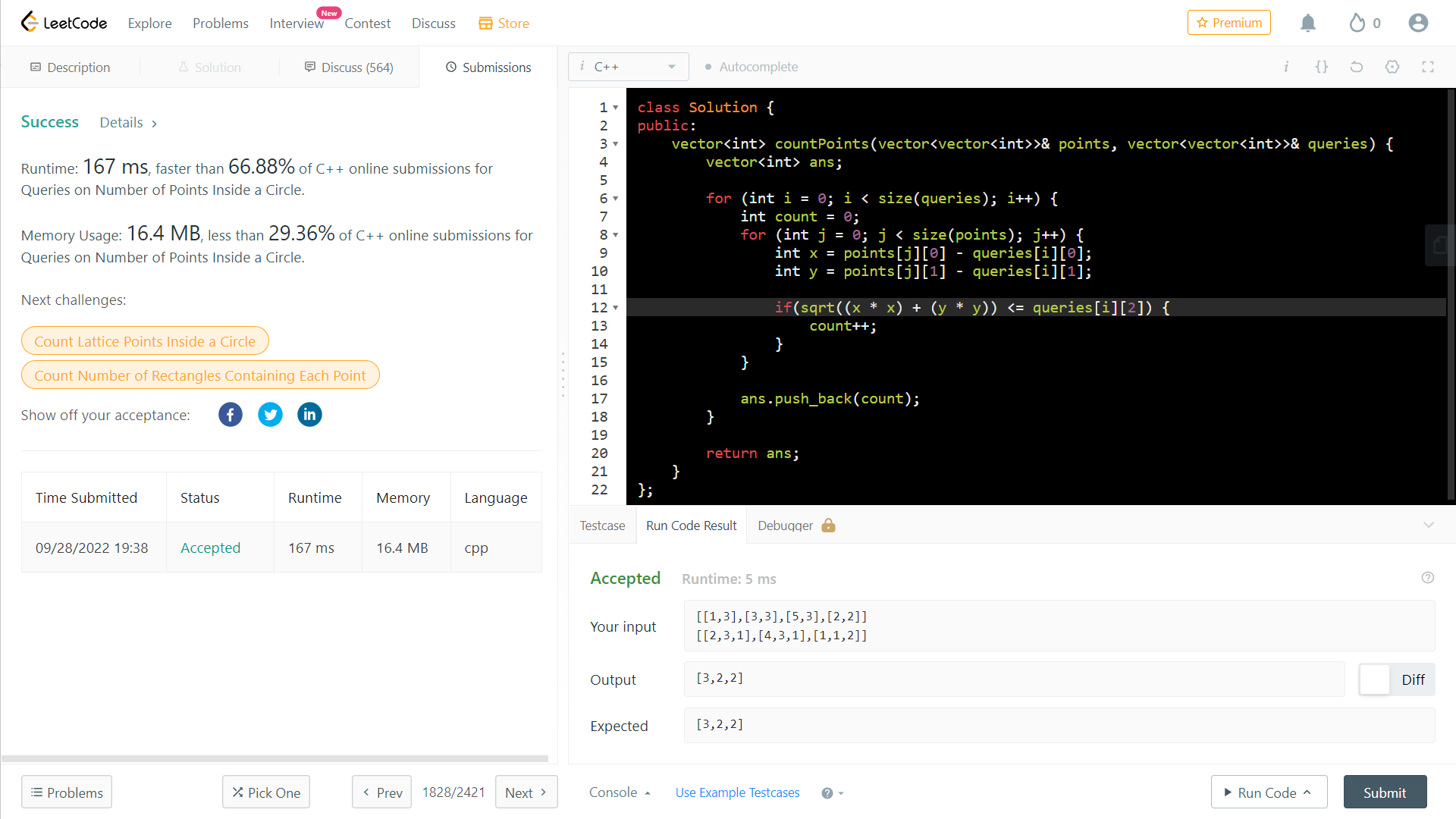This screenshot has width=1456, height=819.
Task: Open Count Lattice Points Inside a Circle
Action: [x=145, y=341]
